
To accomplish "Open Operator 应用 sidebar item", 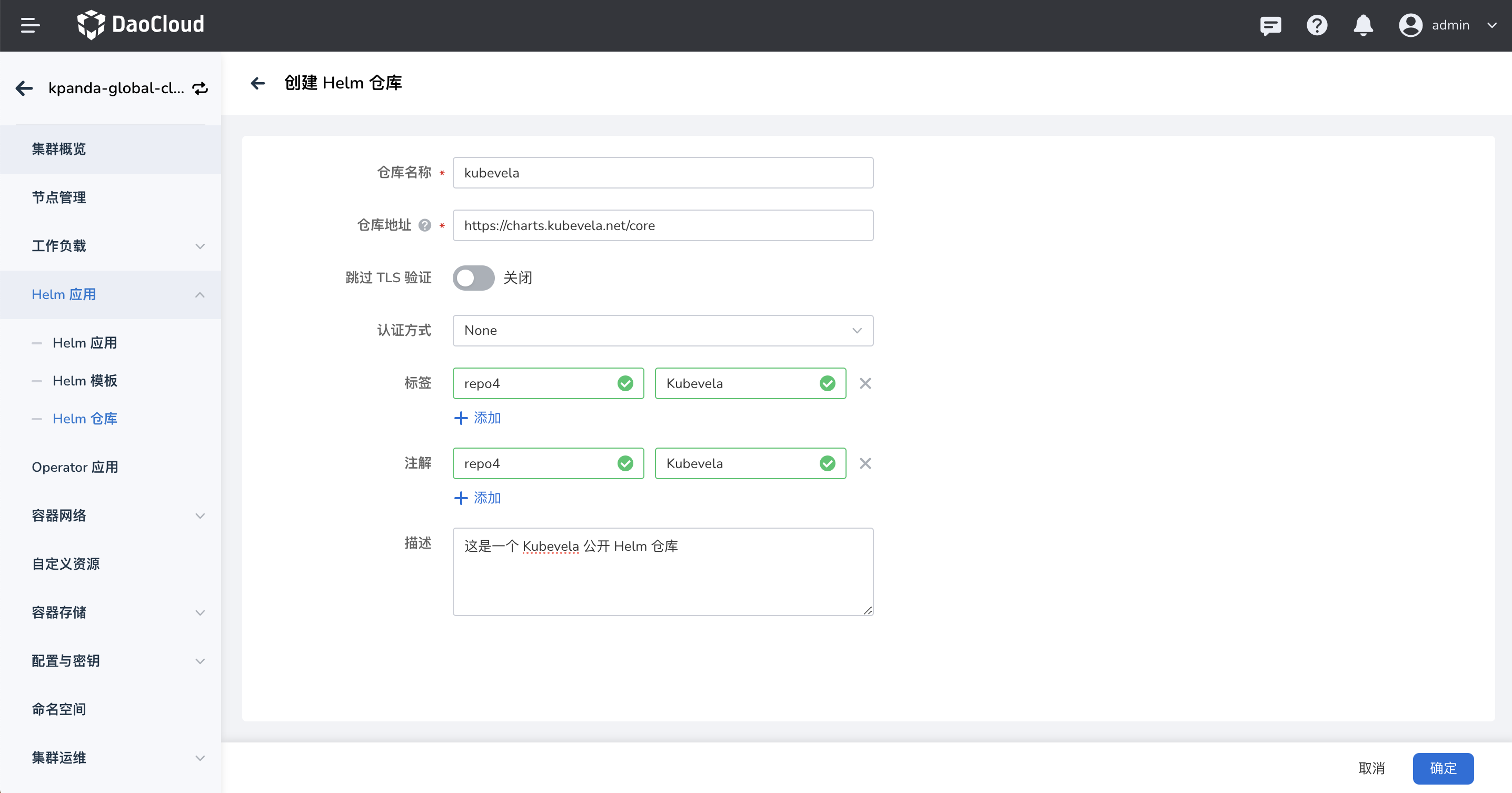I will [x=75, y=467].
